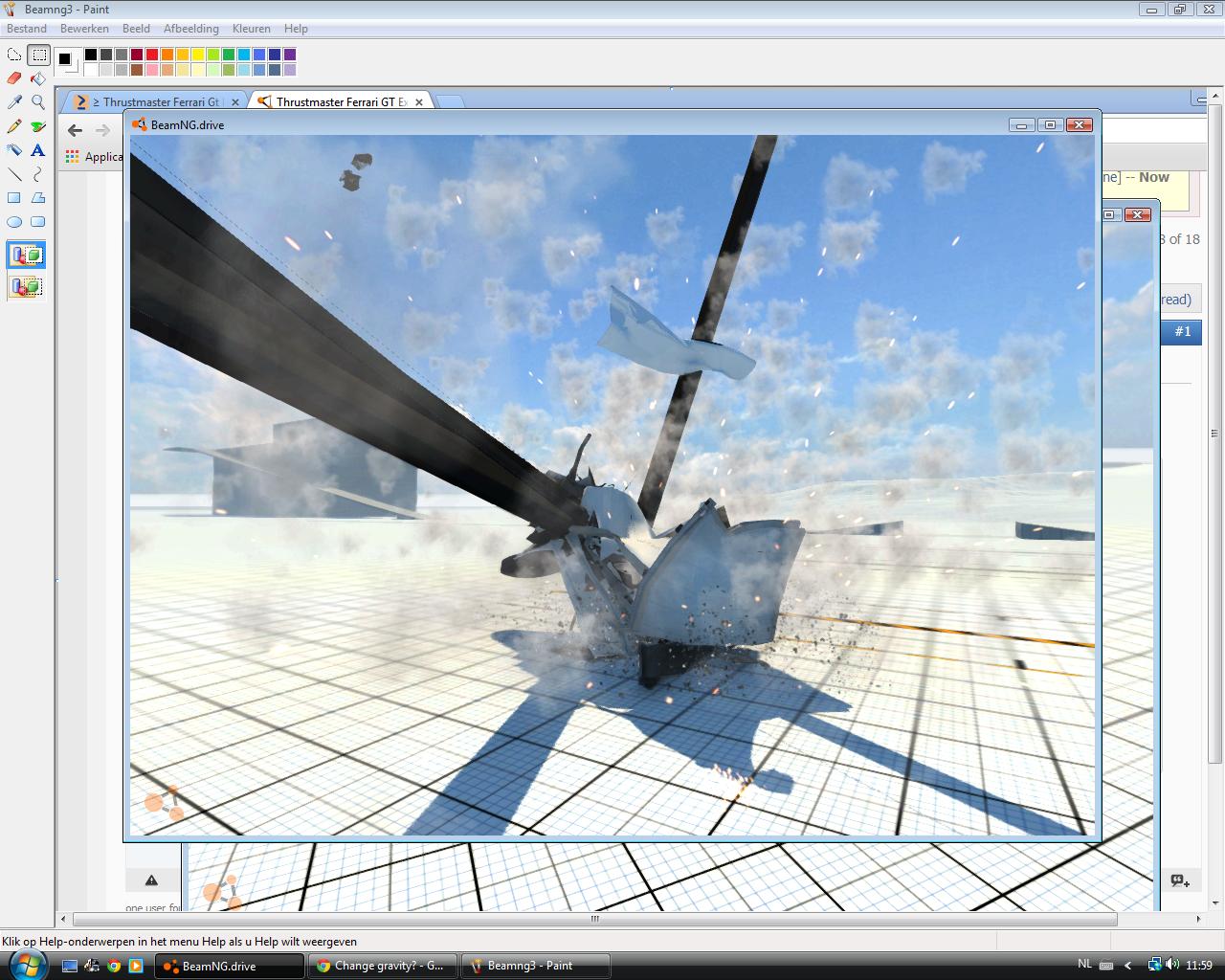1225x980 pixels.
Task: Click the vertical scrollbar up arrow
Action: 1216,96
